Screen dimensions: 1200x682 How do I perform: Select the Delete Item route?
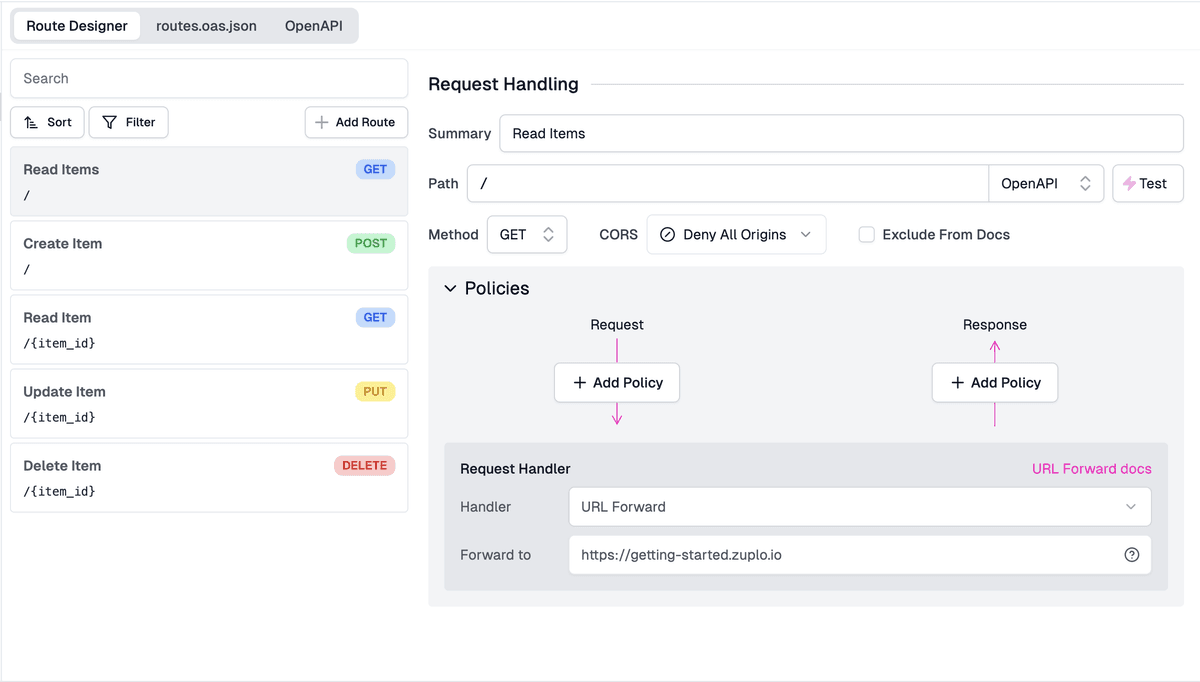pyautogui.click(x=209, y=478)
